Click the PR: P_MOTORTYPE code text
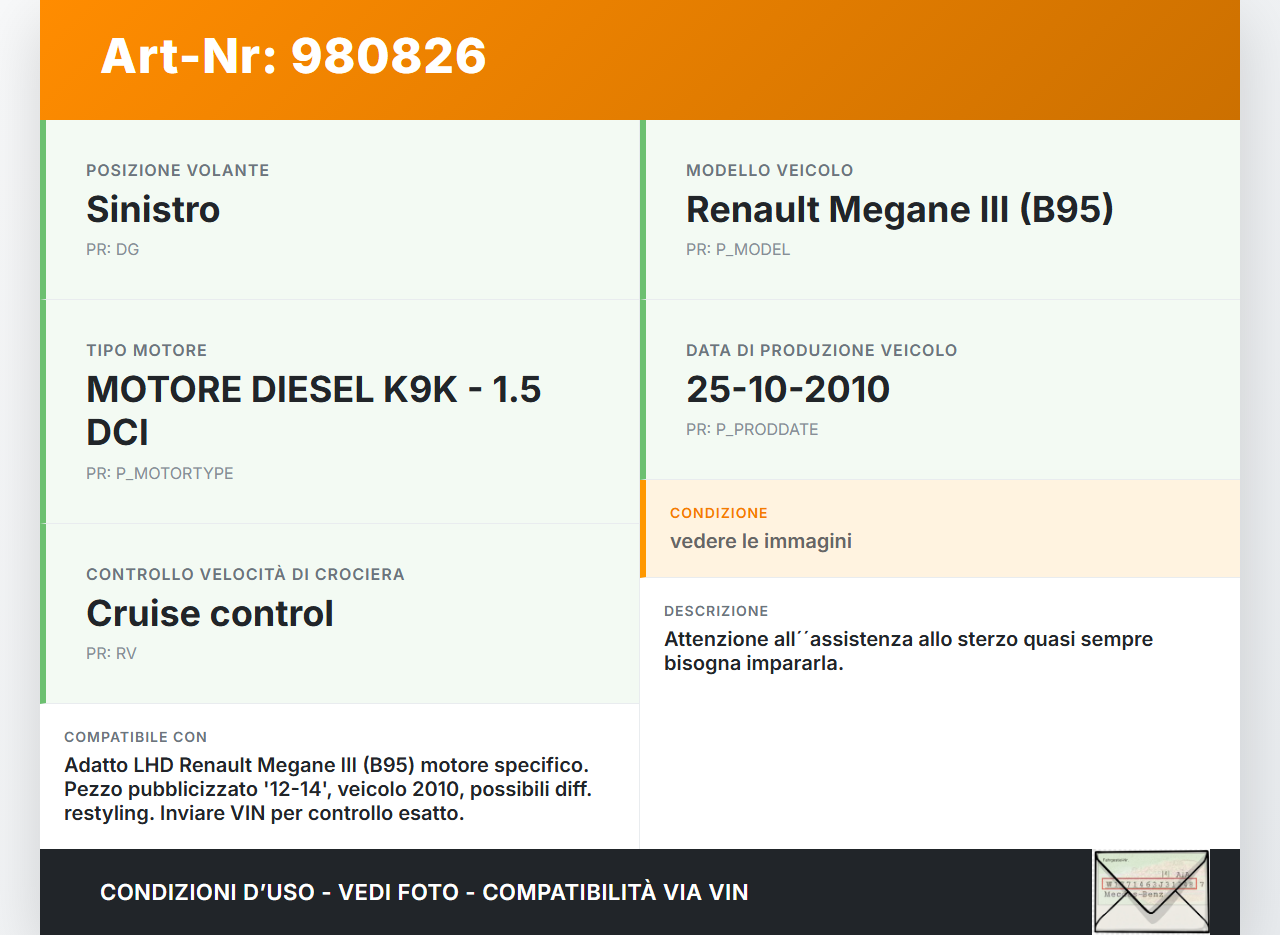The width and height of the screenshot is (1280, 935). tap(159, 473)
